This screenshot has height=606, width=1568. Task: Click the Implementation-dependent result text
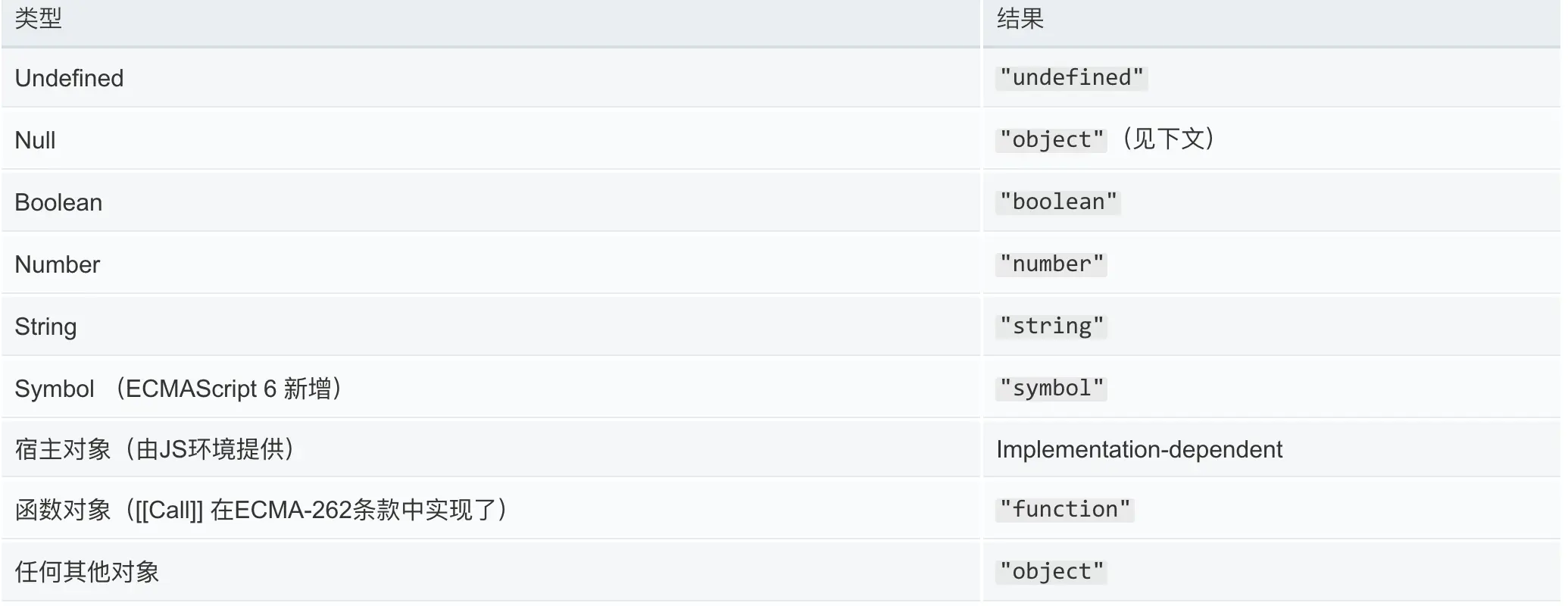coord(1139,449)
